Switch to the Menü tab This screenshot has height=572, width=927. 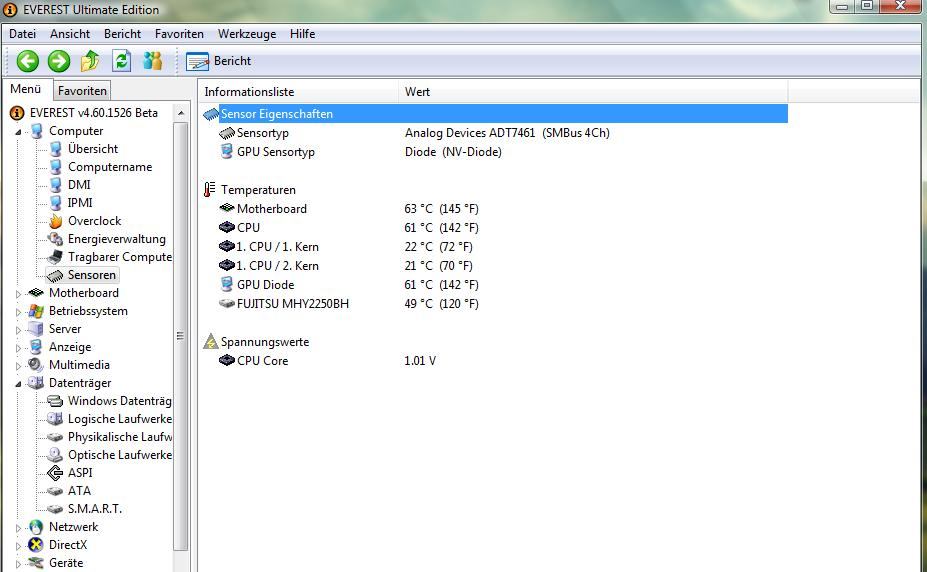(x=26, y=89)
